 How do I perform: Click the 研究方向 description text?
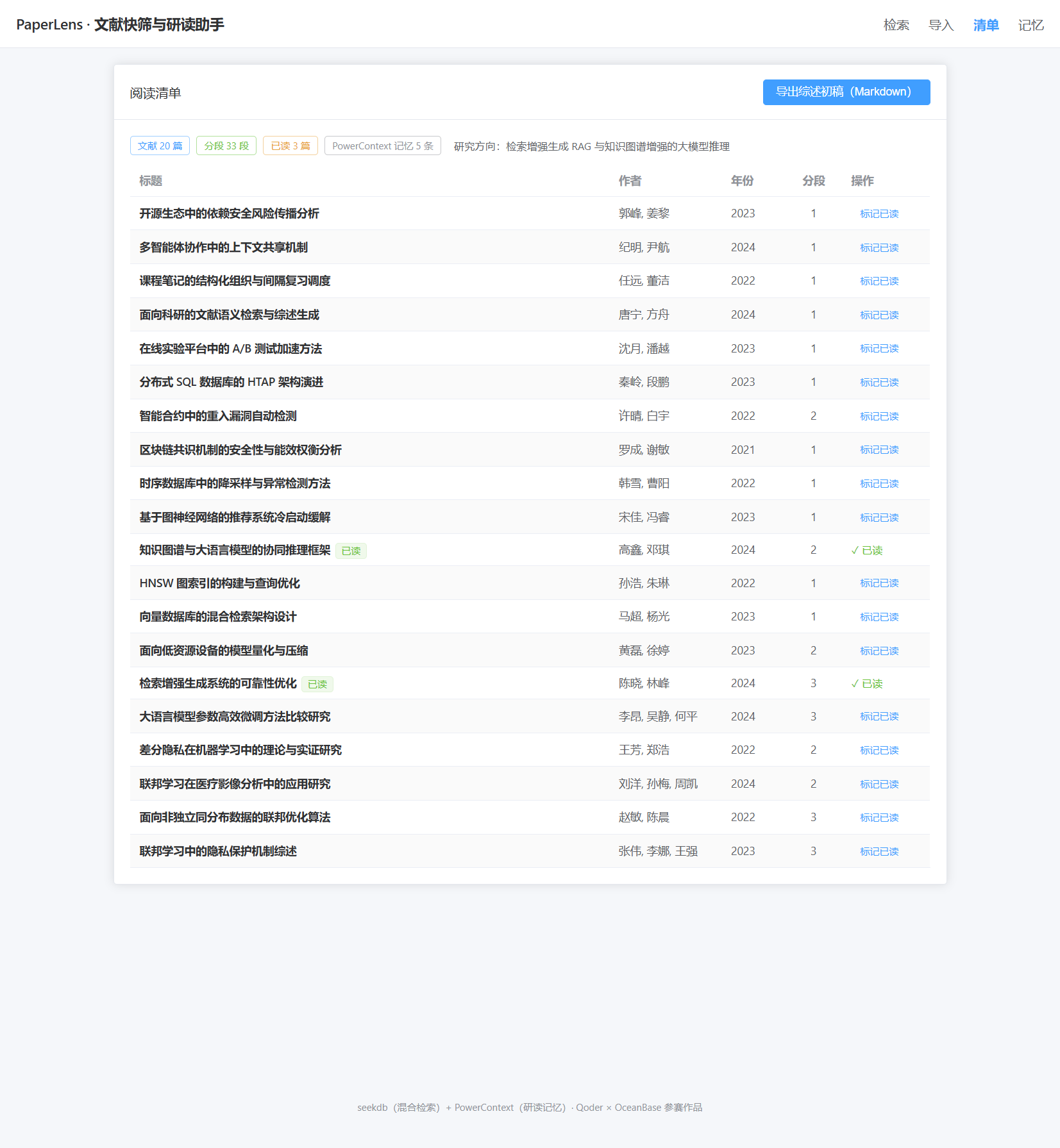(592, 146)
